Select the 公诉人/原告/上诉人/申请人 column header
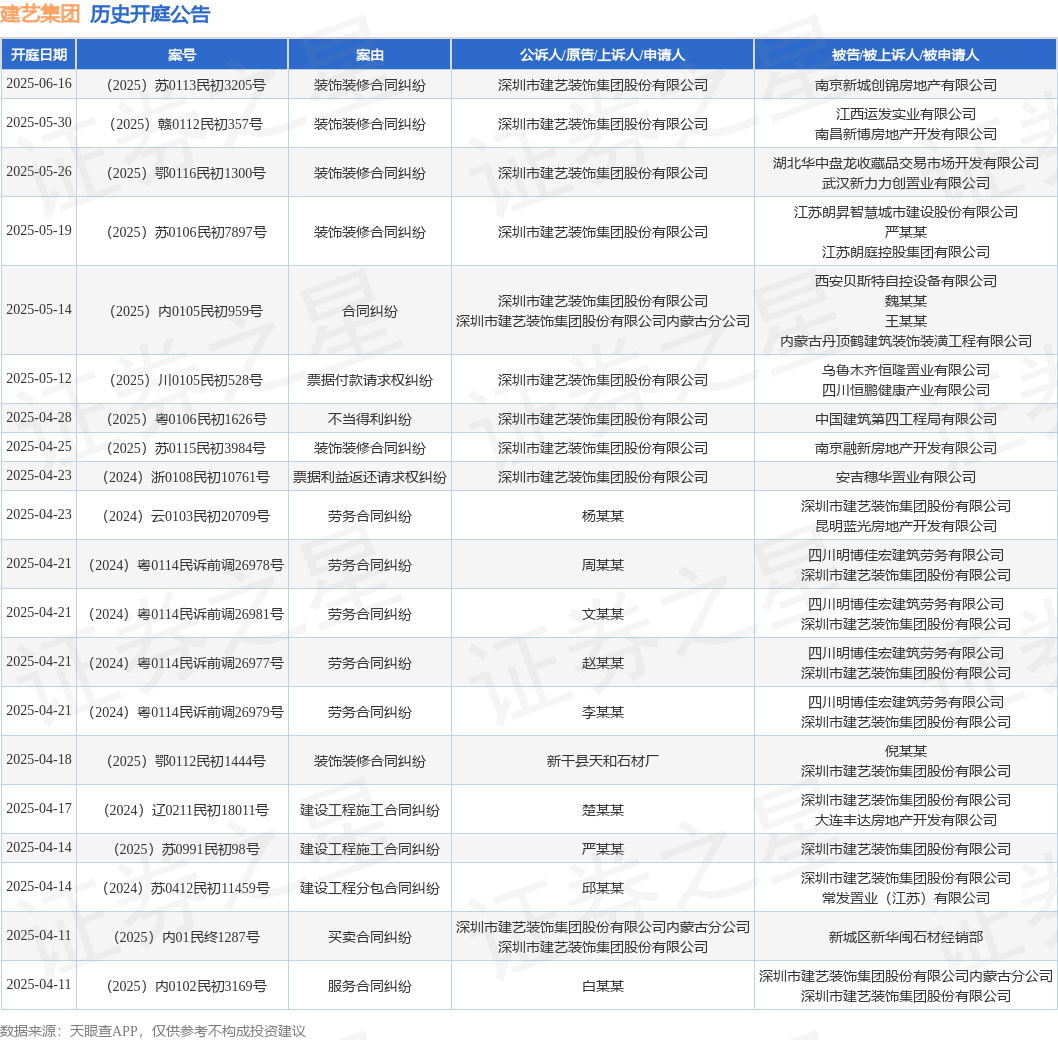The image size is (1058, 1040). click(x=603, y=55)
